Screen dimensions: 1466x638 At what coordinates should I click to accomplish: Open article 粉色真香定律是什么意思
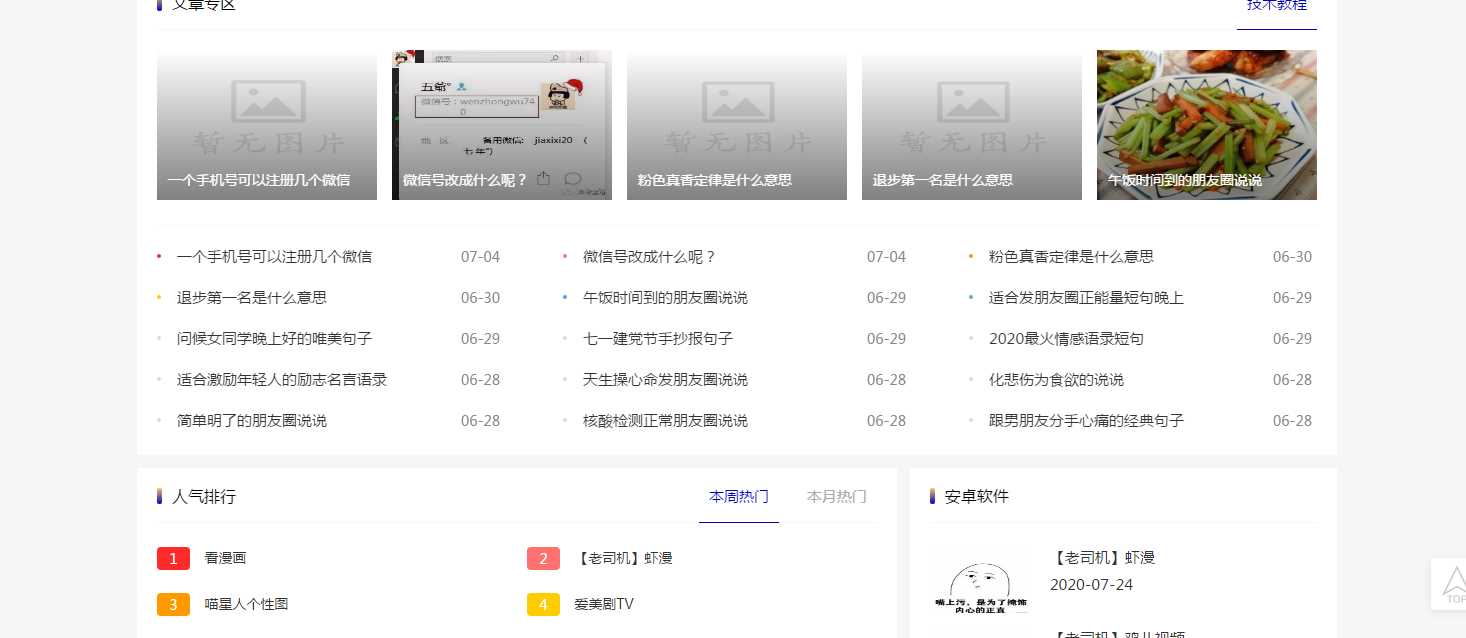(x=1071, y=256)
